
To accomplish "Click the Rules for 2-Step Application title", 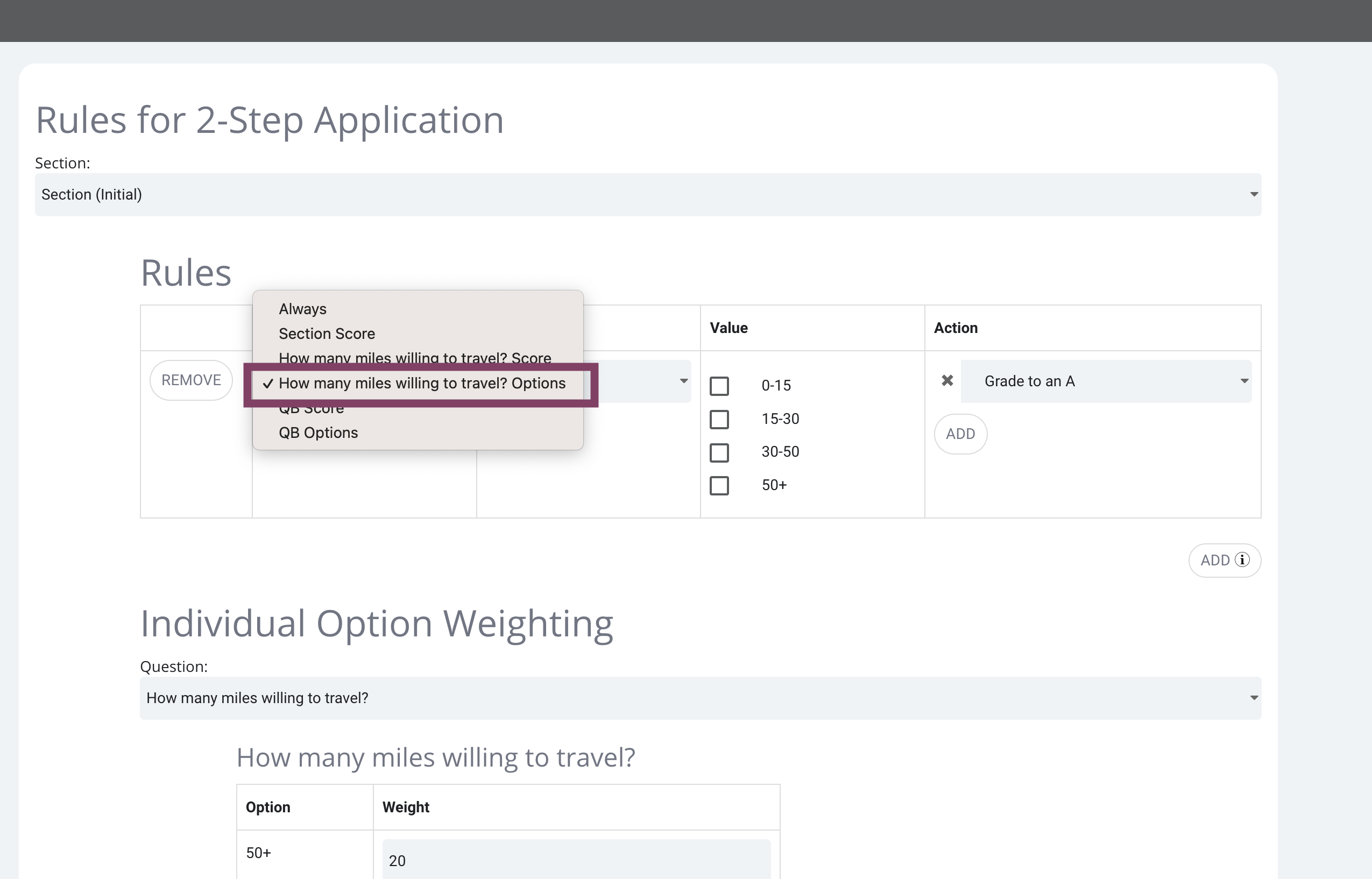I will click(x=270, y=120).
